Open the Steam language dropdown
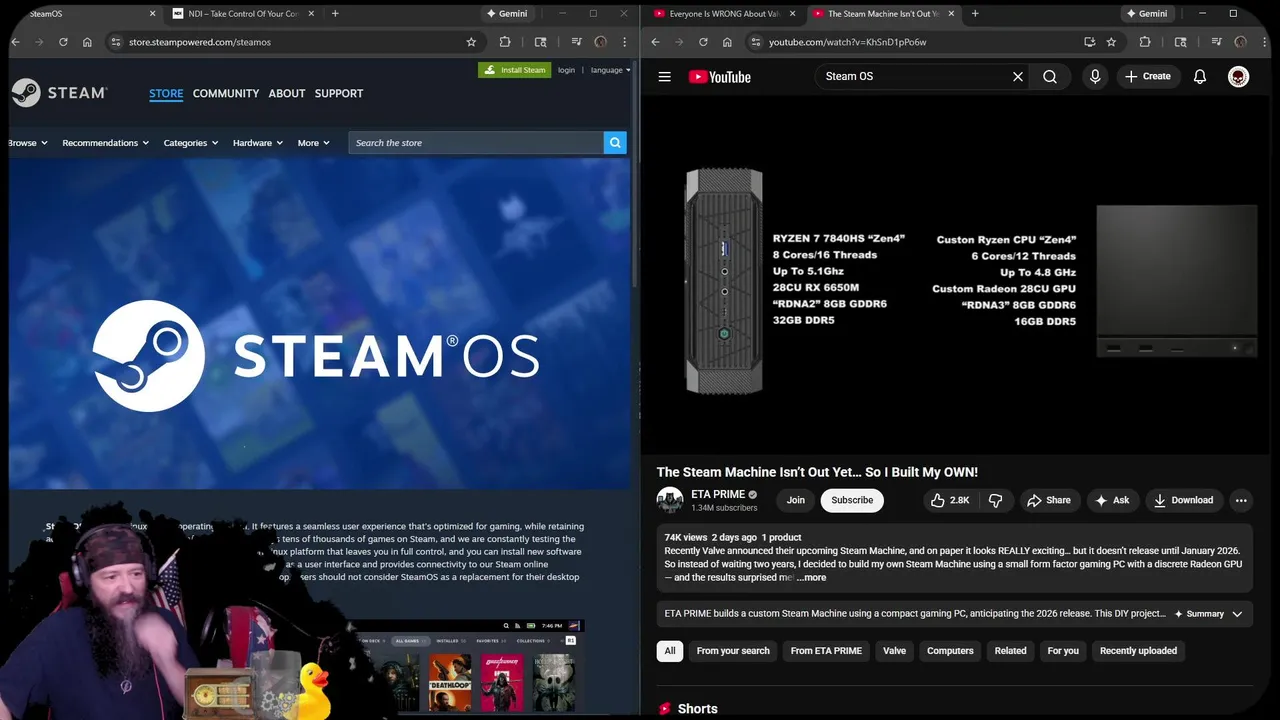This screenshot has width=1280, height=720. (610, 70)
